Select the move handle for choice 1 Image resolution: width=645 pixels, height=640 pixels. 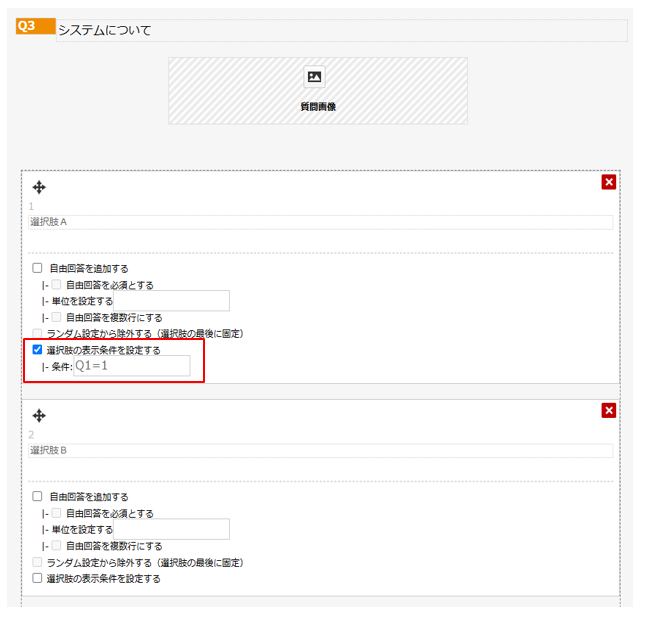(x=39, y=187)
